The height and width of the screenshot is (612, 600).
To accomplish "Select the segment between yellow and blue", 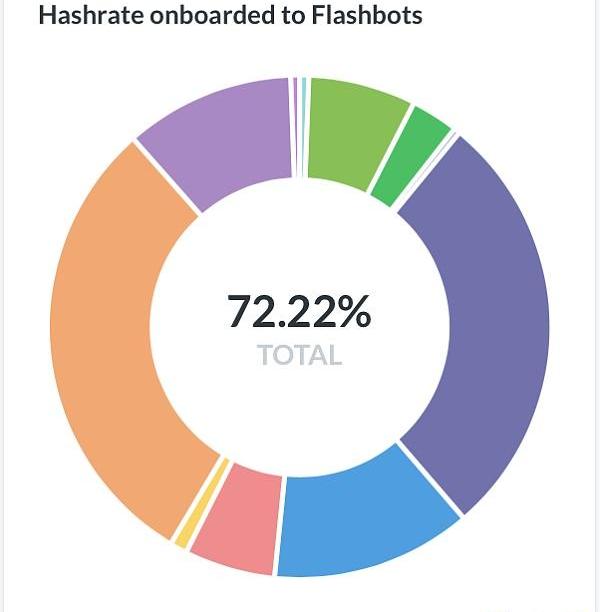I will click(235, 525).
